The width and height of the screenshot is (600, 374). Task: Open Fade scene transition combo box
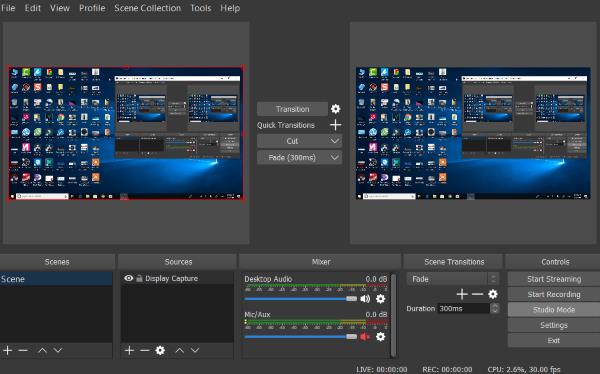pos(452,279)
